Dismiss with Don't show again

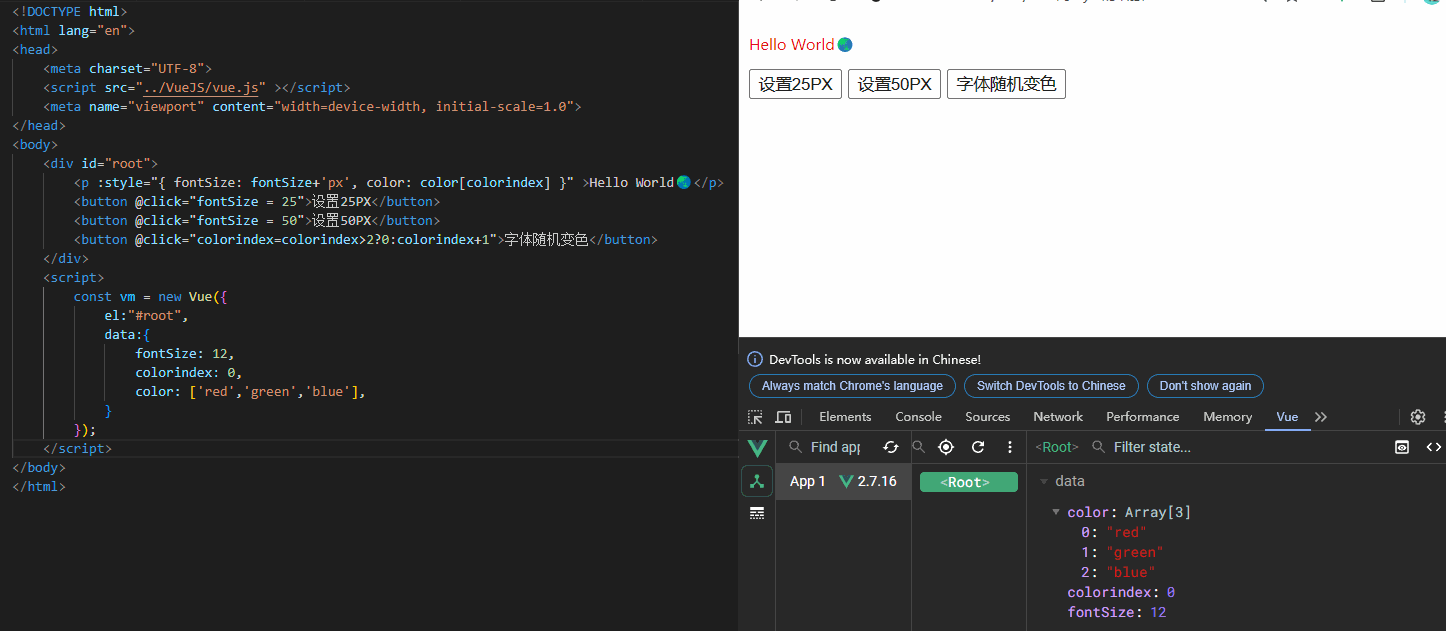[1205, 386]
